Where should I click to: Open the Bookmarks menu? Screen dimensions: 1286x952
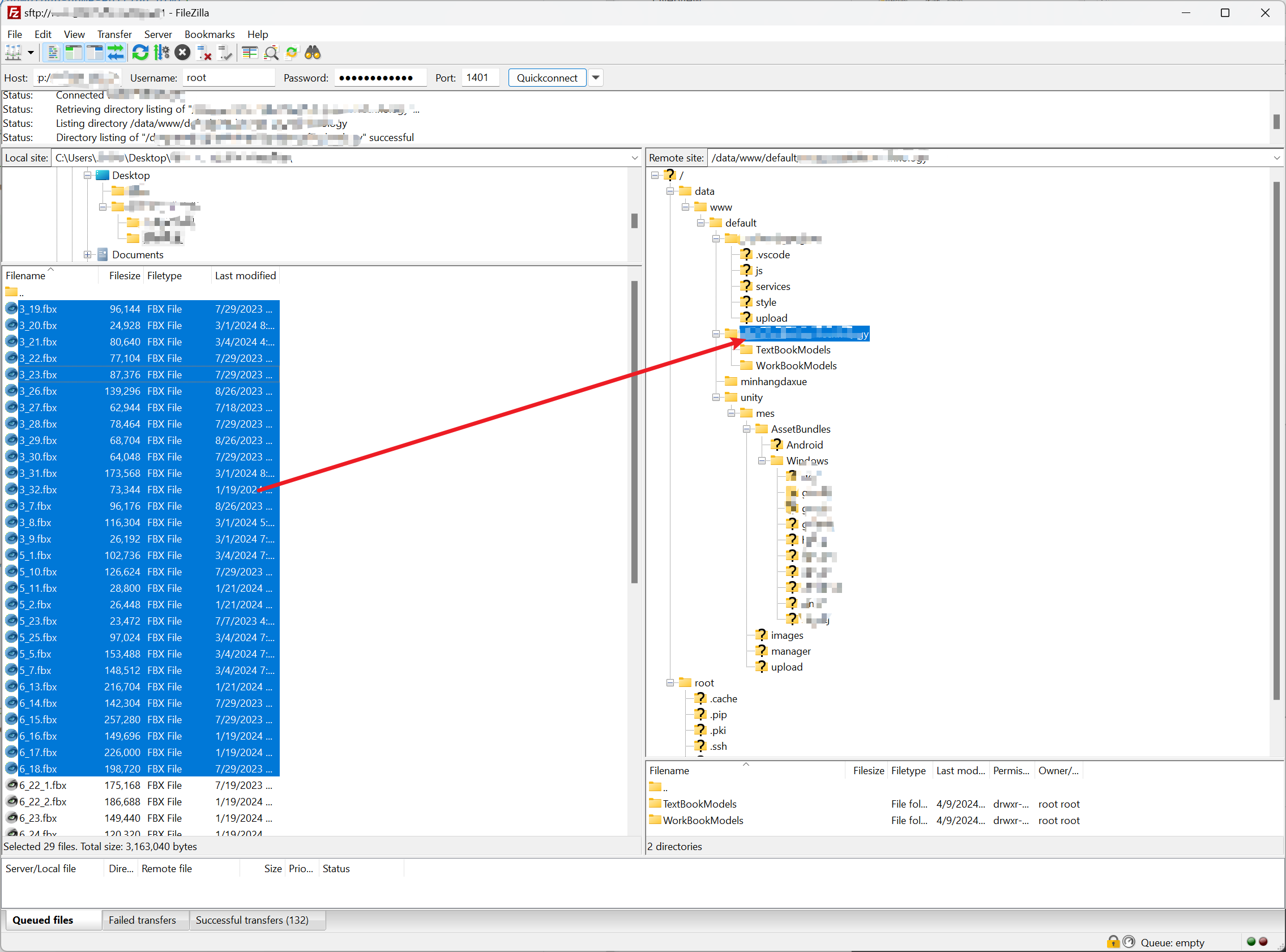pyautogui.click(x=210, y=34)
